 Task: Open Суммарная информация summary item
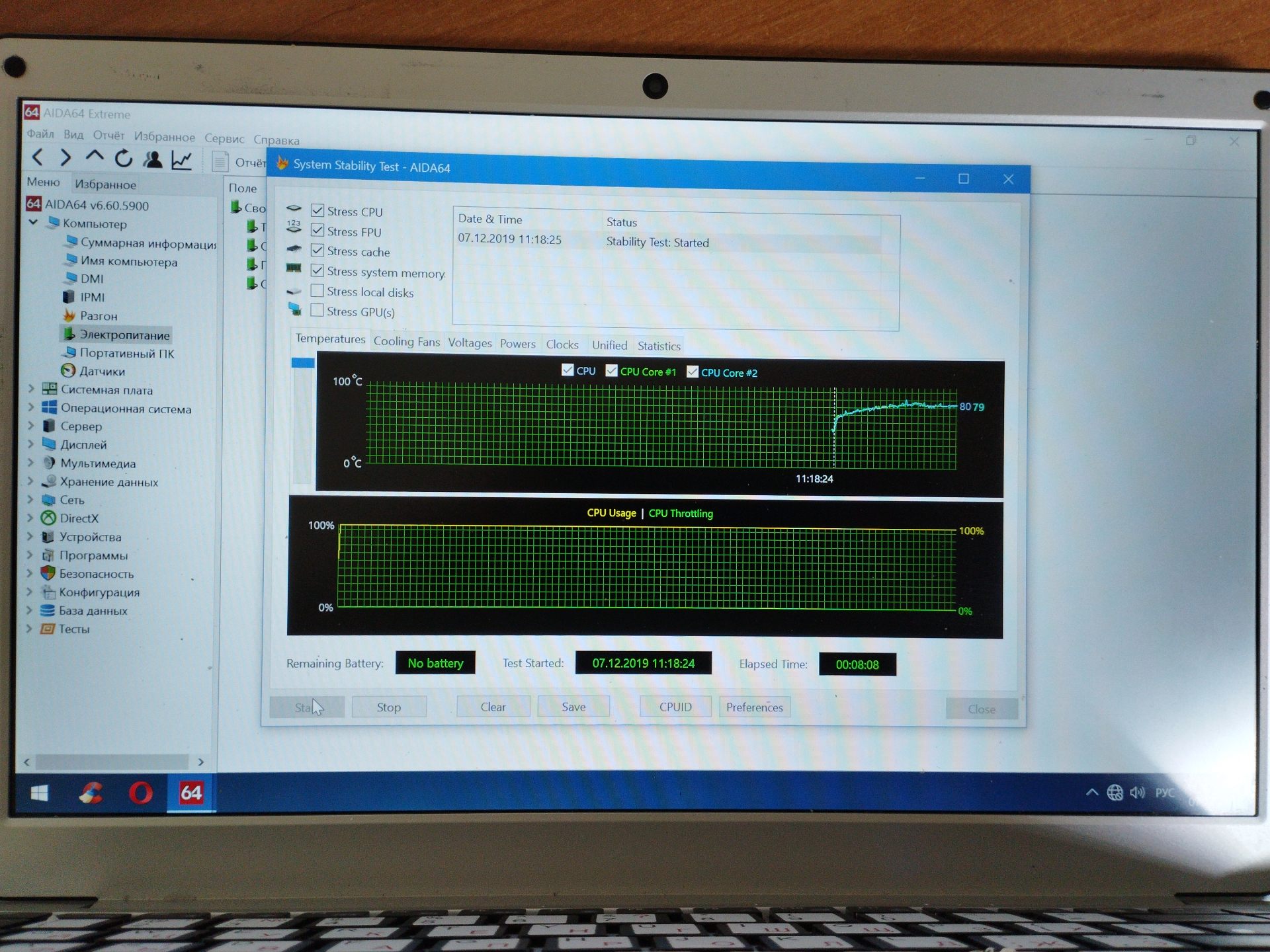(140, 243)
